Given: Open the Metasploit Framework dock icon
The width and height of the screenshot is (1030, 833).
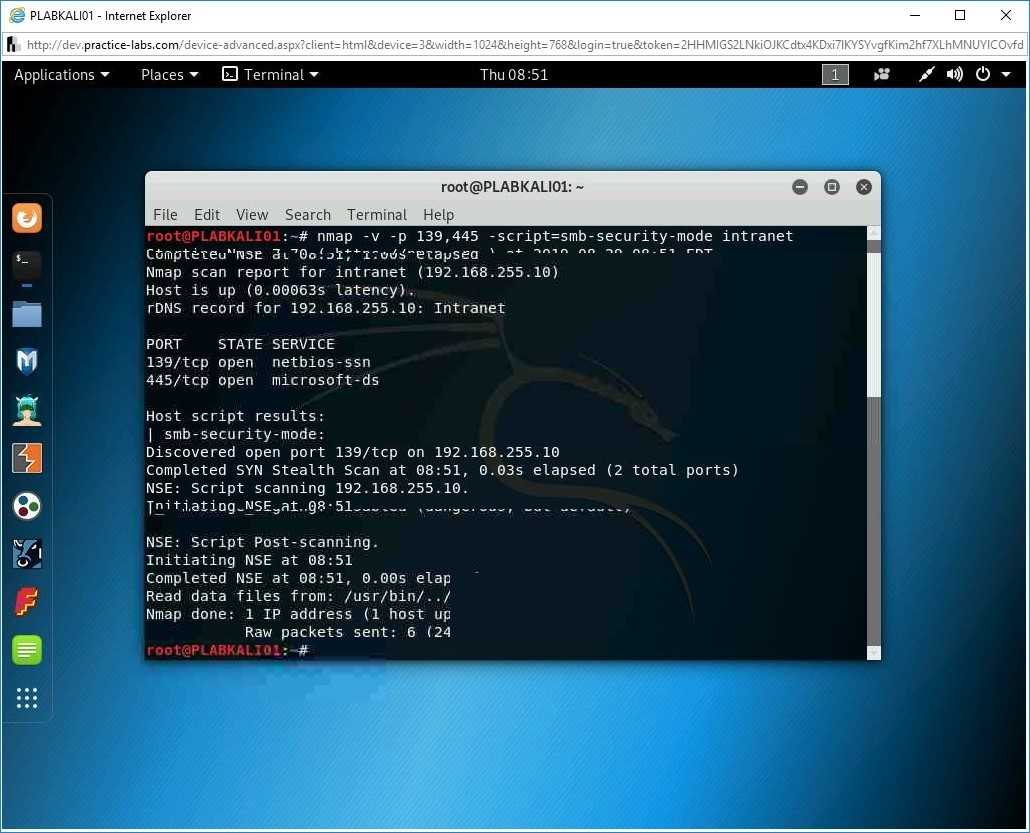Looking at the screenshot, I should (x=27, y=361).
